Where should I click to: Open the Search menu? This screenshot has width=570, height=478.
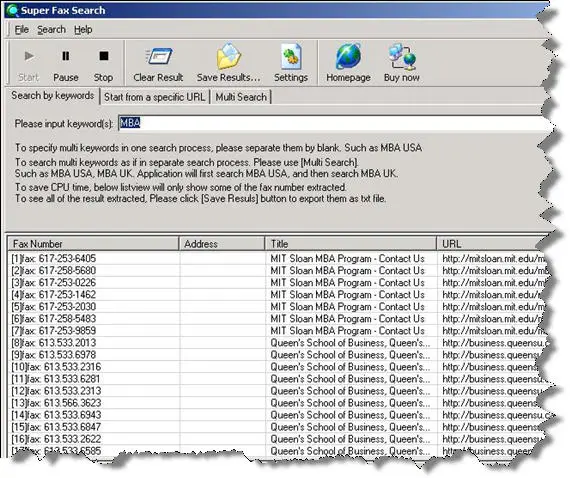[51, 29]
